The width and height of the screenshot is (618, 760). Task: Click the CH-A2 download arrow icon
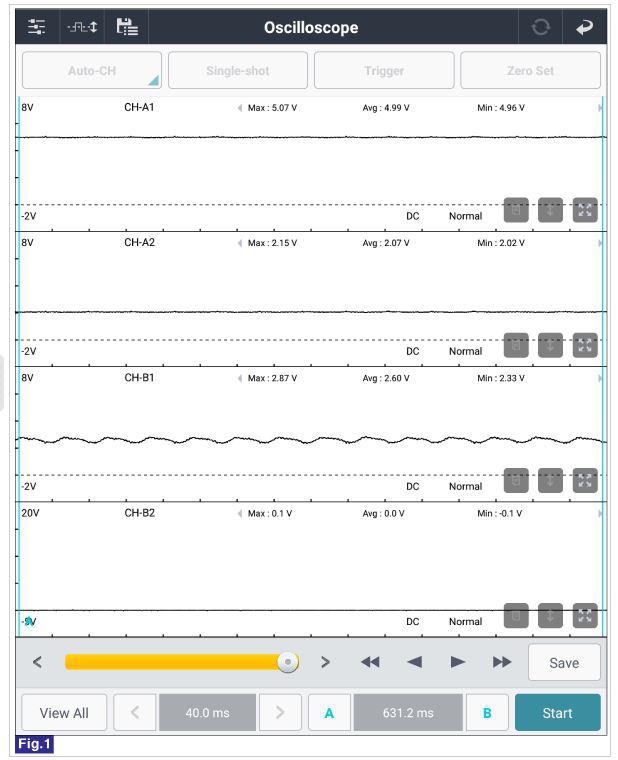[551, 345]
